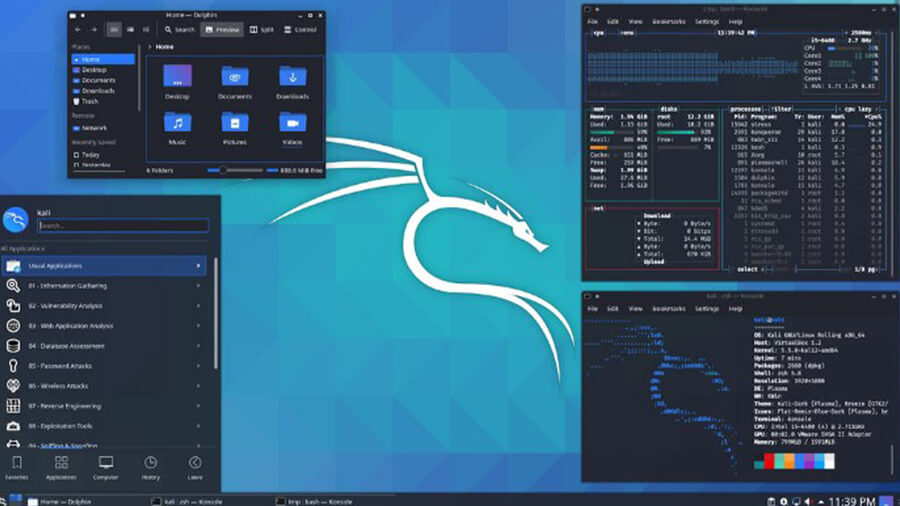
Task: Expand 08 - Exploitation Tools submenu arrow
Action: coord(199,426)
